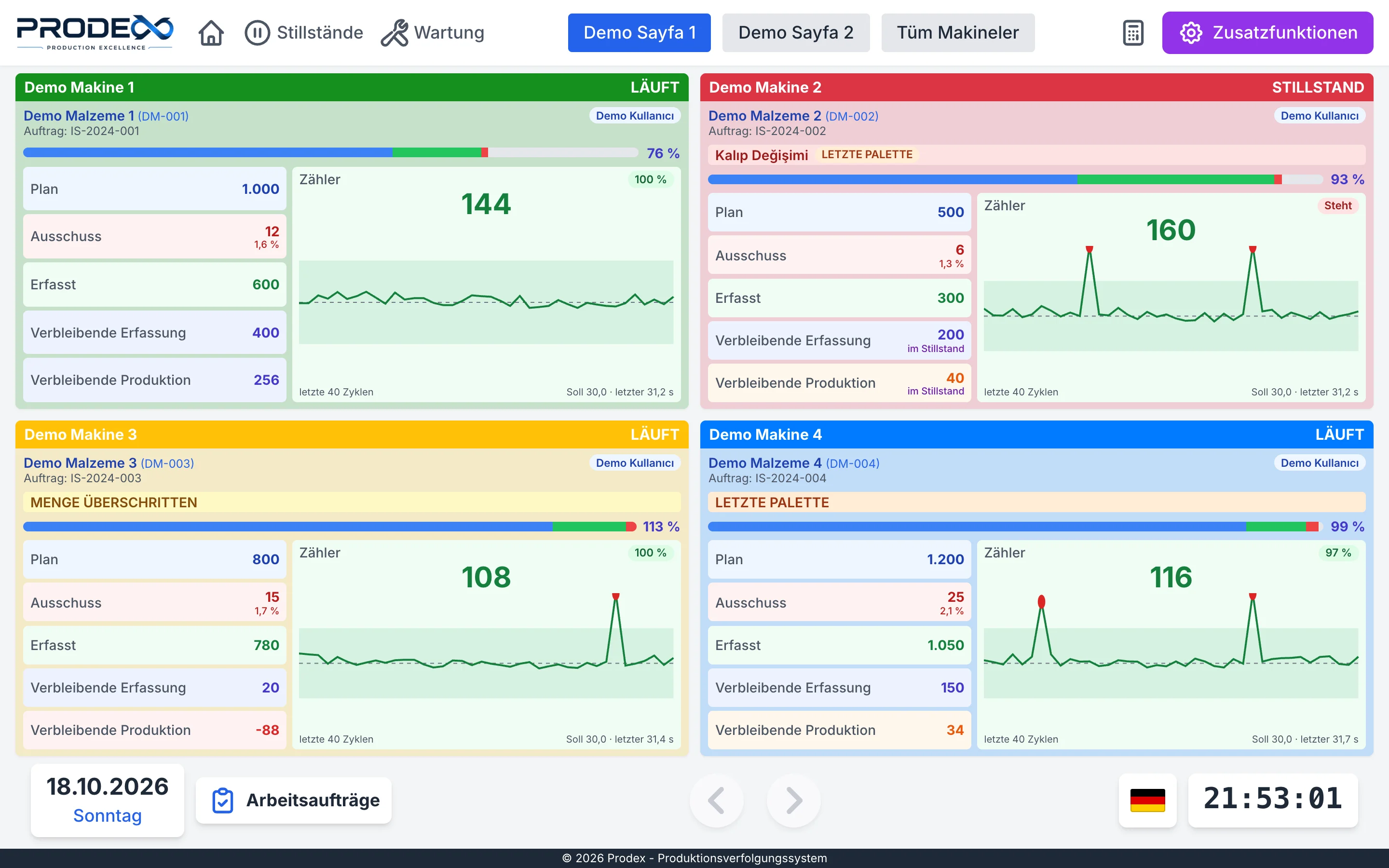Click Demo Makine 4 progress bar 99 %

(1015, 527)
